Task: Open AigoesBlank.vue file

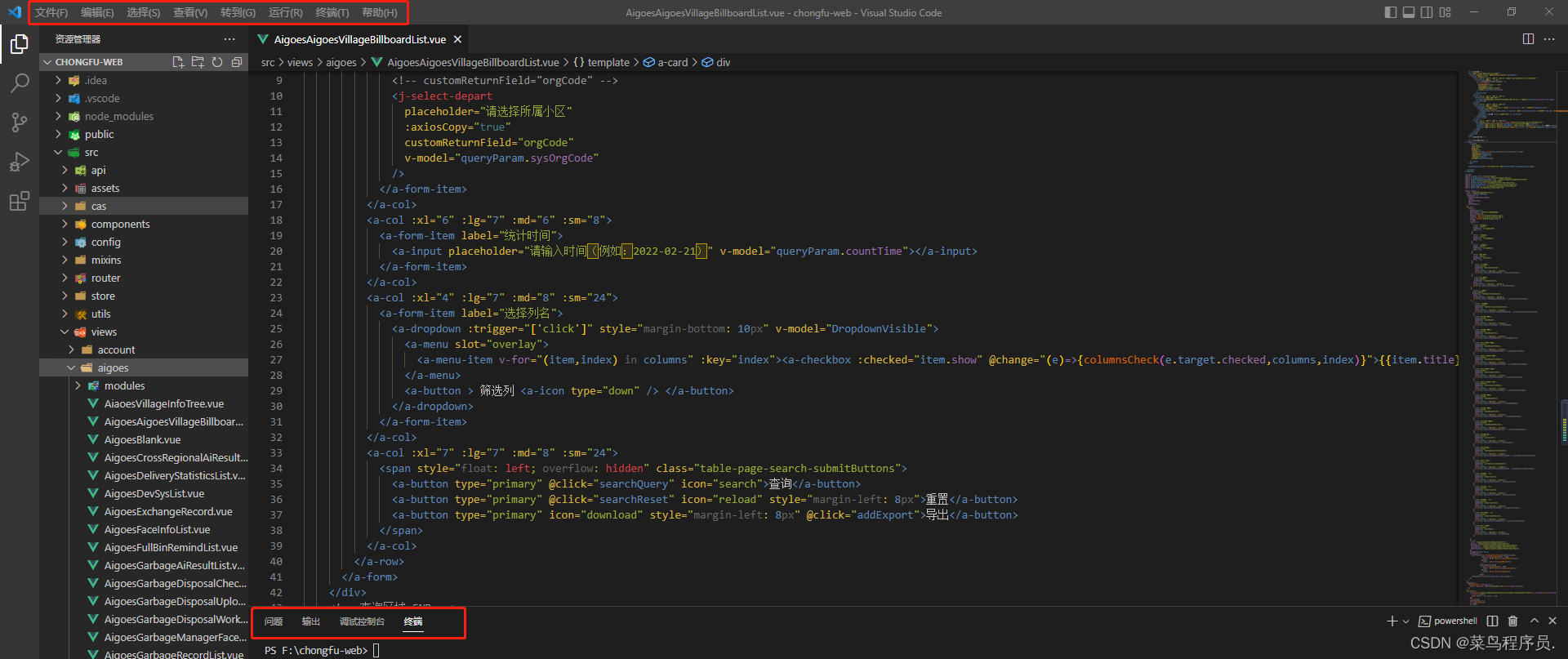Action: pos(144,439)
